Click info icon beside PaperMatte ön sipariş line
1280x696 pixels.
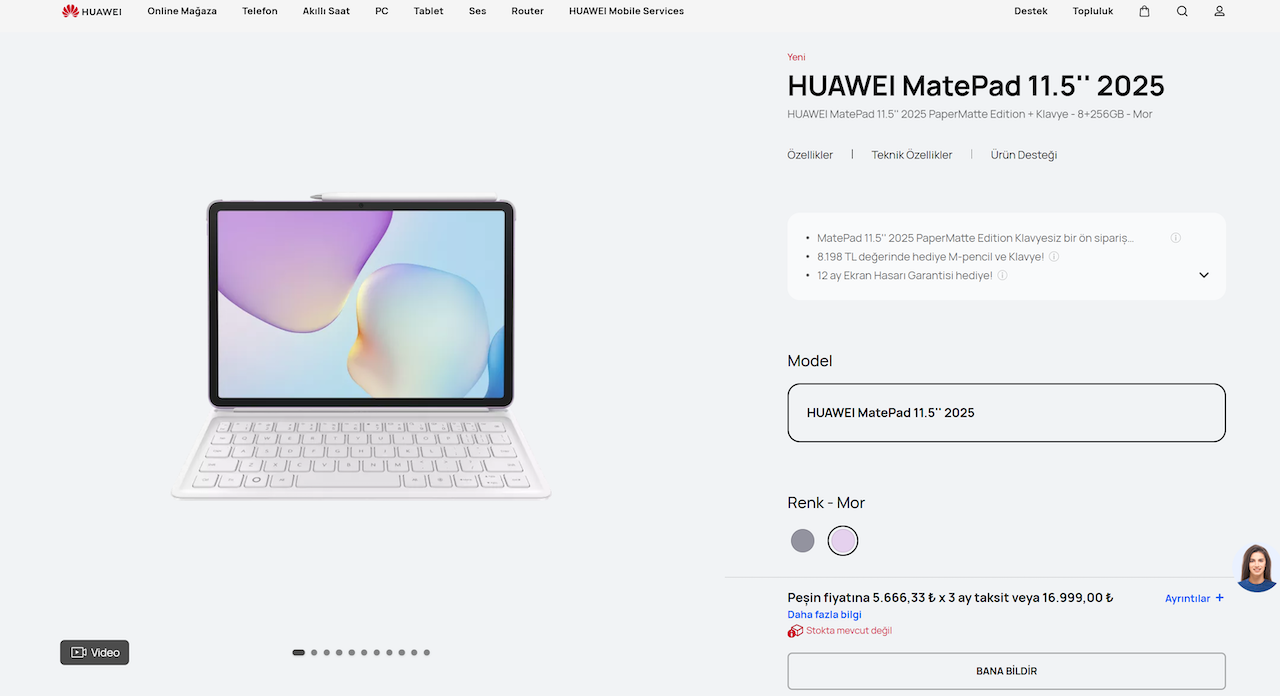1176,238
